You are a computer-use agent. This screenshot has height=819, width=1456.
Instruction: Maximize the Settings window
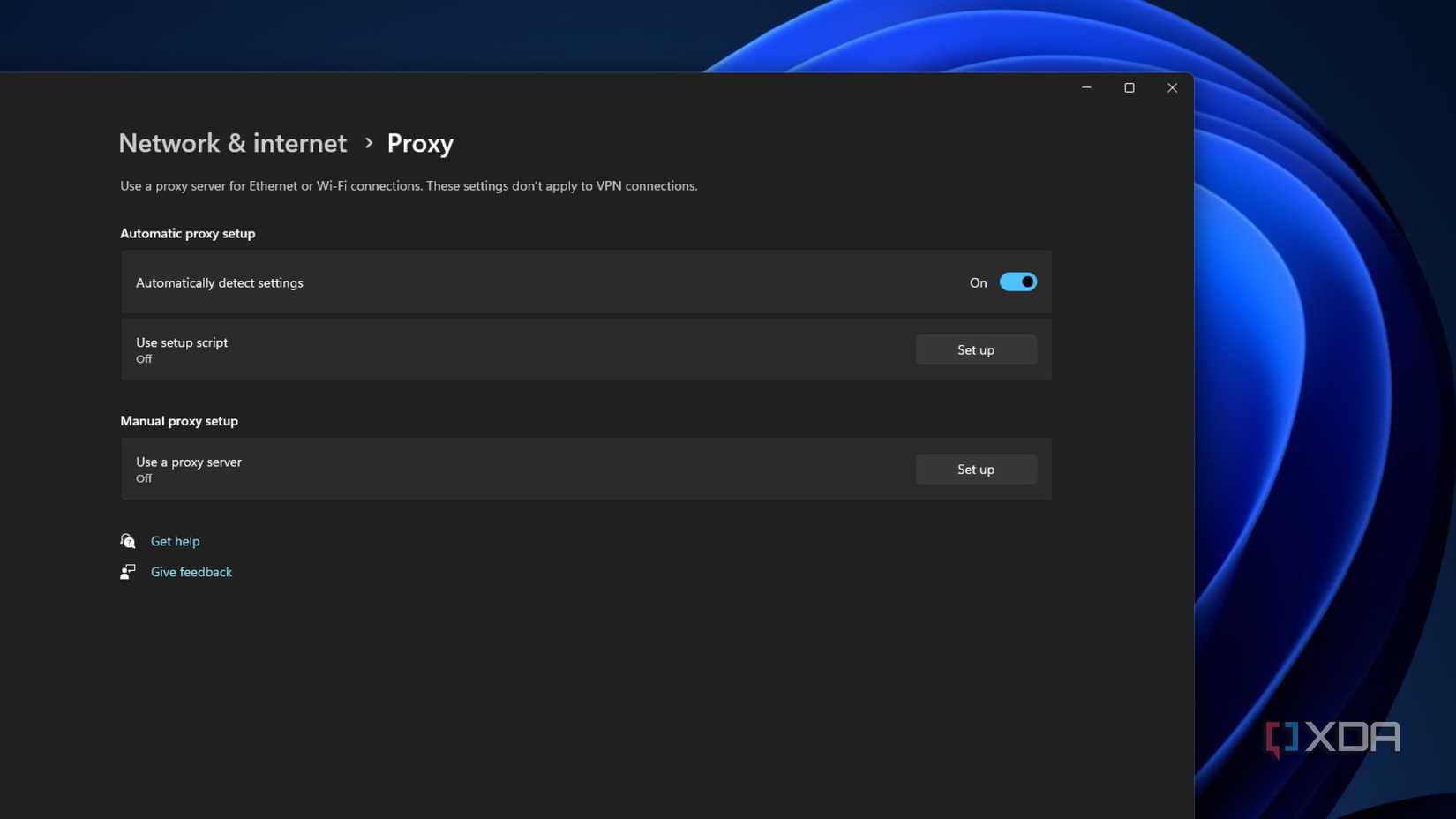[1130, 87]
